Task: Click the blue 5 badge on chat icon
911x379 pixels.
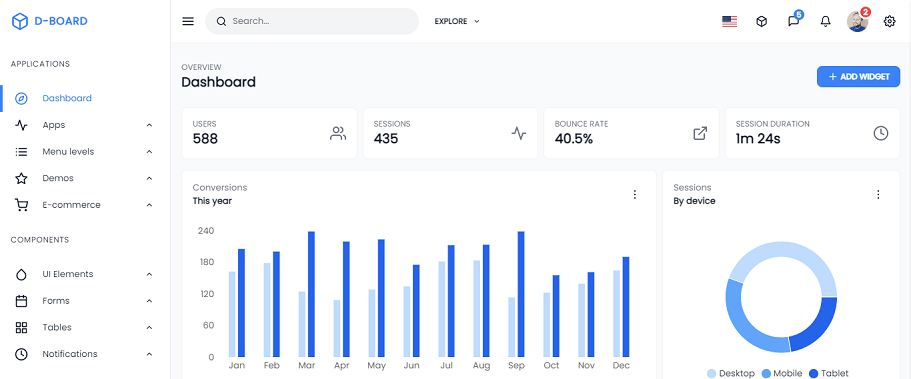Action: [x=799, y=14]
